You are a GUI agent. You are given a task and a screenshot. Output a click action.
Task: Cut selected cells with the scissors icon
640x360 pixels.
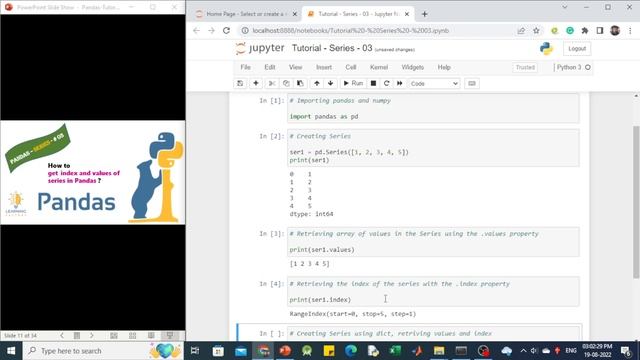(x=271, y=83)
